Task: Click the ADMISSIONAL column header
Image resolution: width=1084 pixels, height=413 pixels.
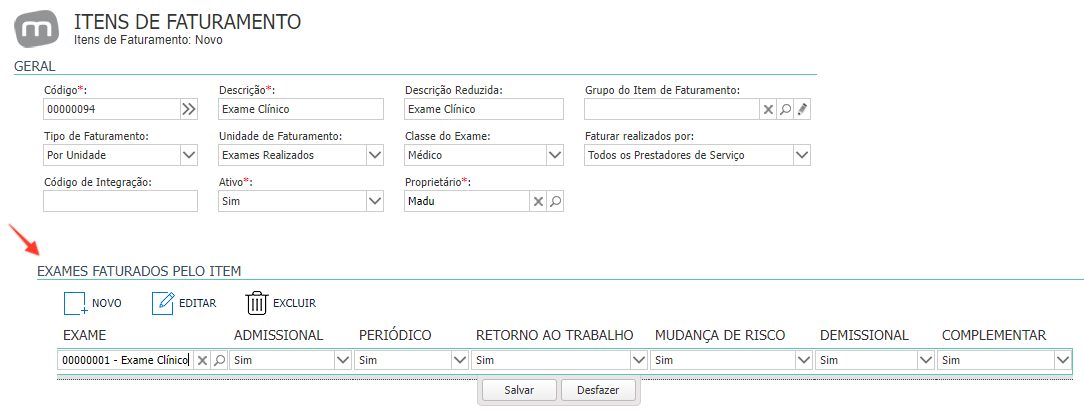Action: (x=279, y=336)
